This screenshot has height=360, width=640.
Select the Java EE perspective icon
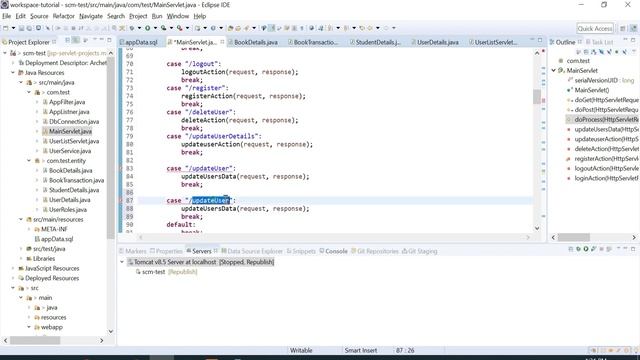[x=634, y=28]
